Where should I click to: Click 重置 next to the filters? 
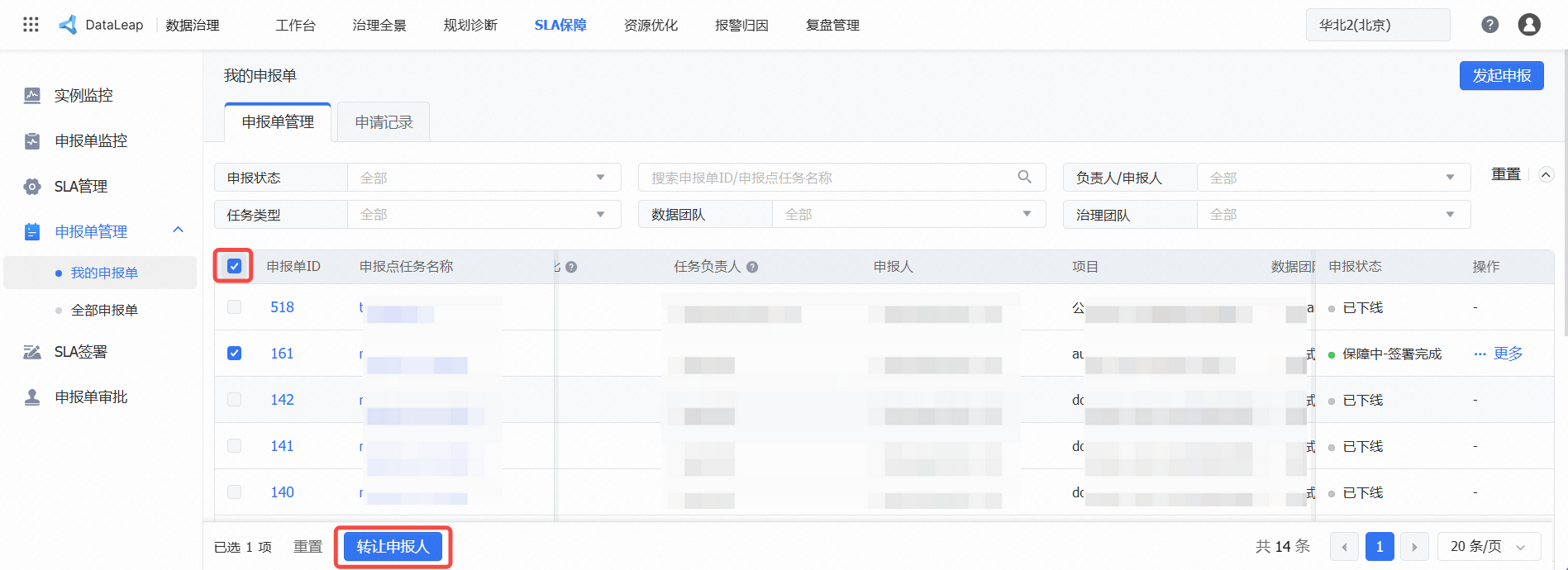[x=1505, y=175]
